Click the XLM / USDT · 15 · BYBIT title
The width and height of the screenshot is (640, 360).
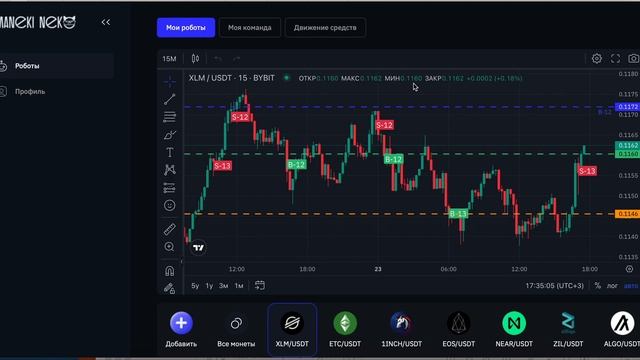[231, 78]
